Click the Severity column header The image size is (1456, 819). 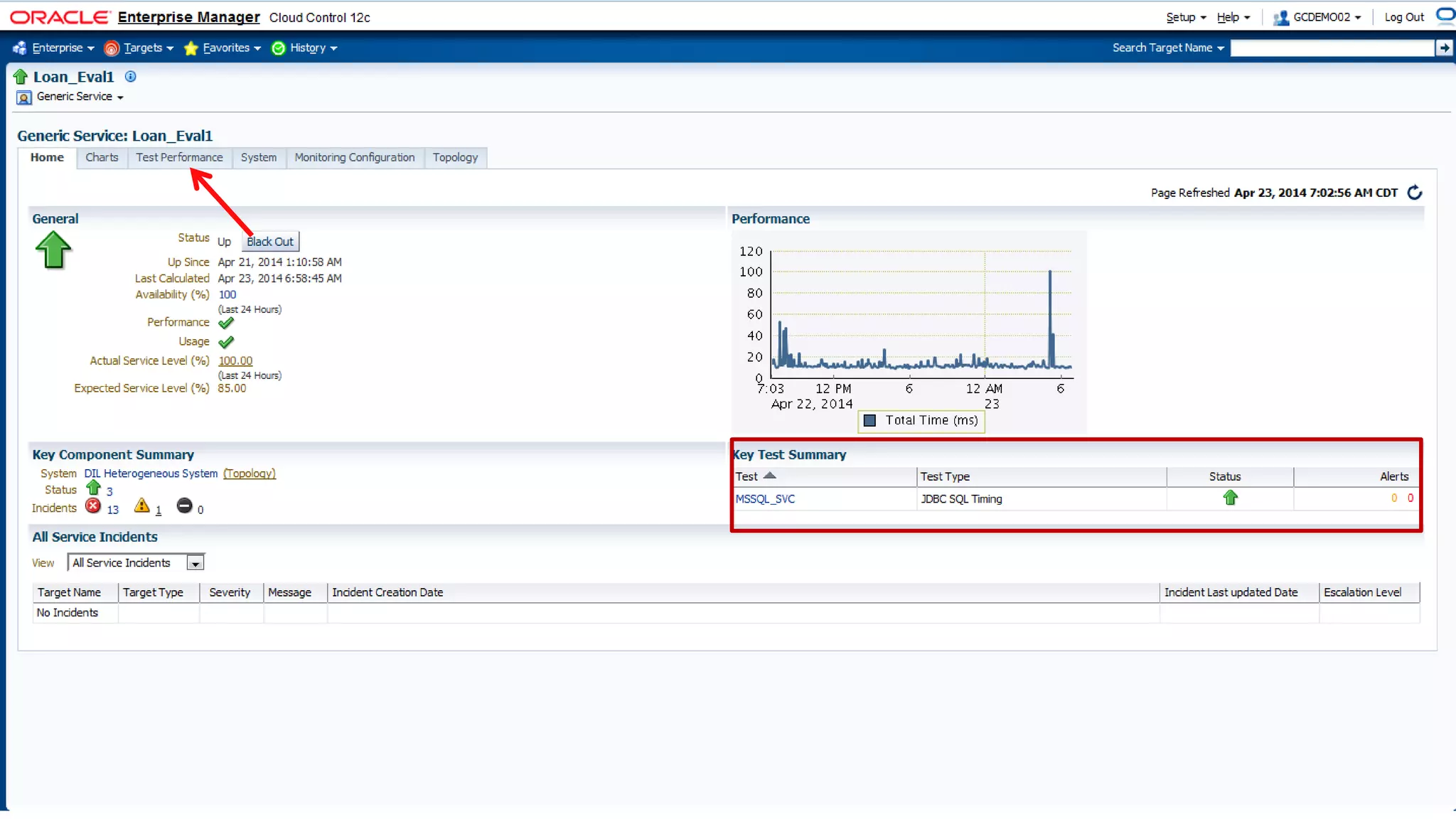tap(231, 592)
